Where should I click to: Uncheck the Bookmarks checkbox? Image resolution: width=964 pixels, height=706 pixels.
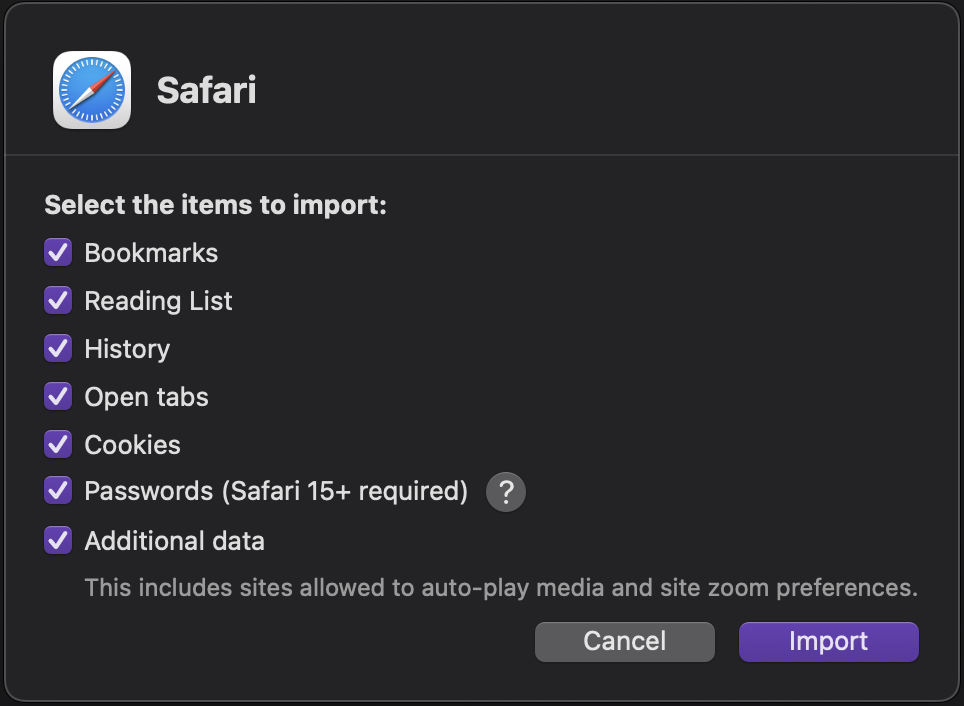coord(57,252)
